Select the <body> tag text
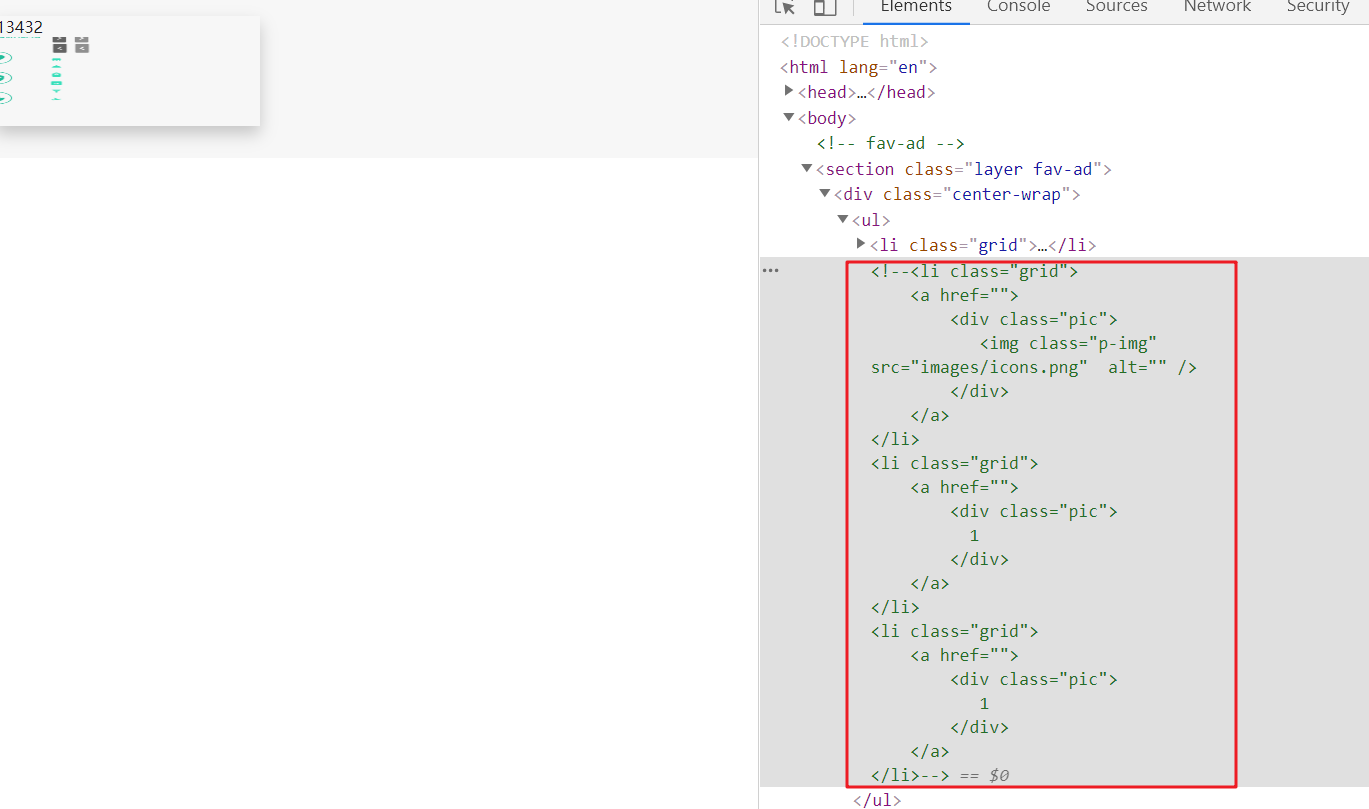This screenshot has height=809, width=1369. [x=827, y=118]
